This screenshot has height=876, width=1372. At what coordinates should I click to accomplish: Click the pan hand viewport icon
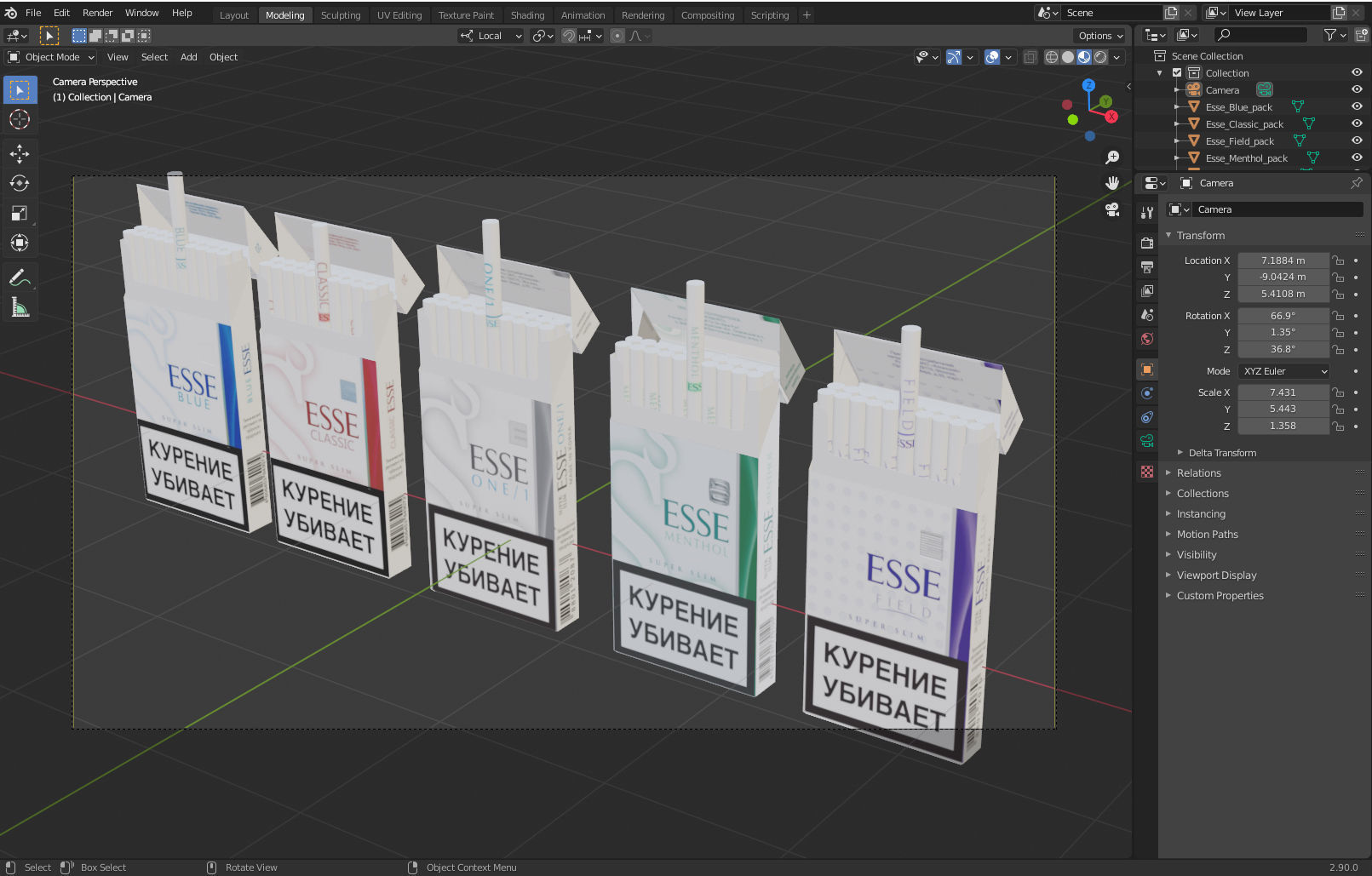1112,183
